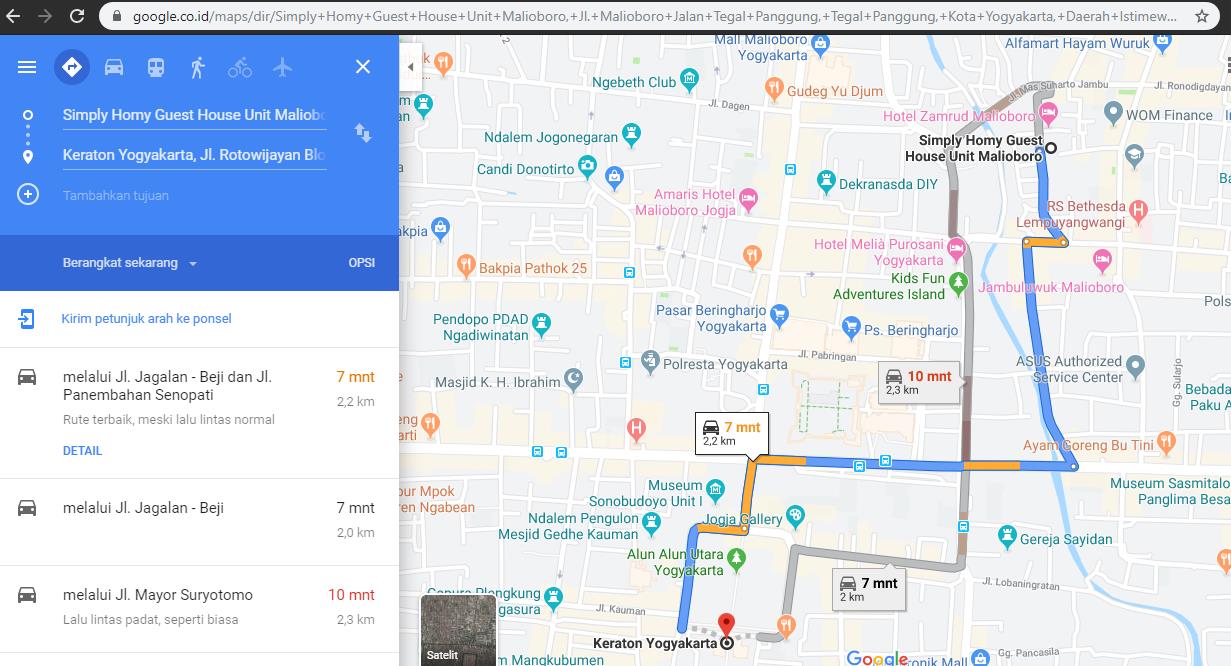This screenshot has width=1231, height=666.
Task: Click the Mall Malioboro shopping marker
Action: pos(821,43)
